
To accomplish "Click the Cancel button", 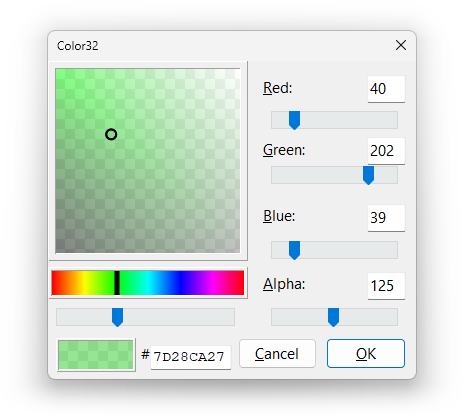I will click(x=277, y=354).
